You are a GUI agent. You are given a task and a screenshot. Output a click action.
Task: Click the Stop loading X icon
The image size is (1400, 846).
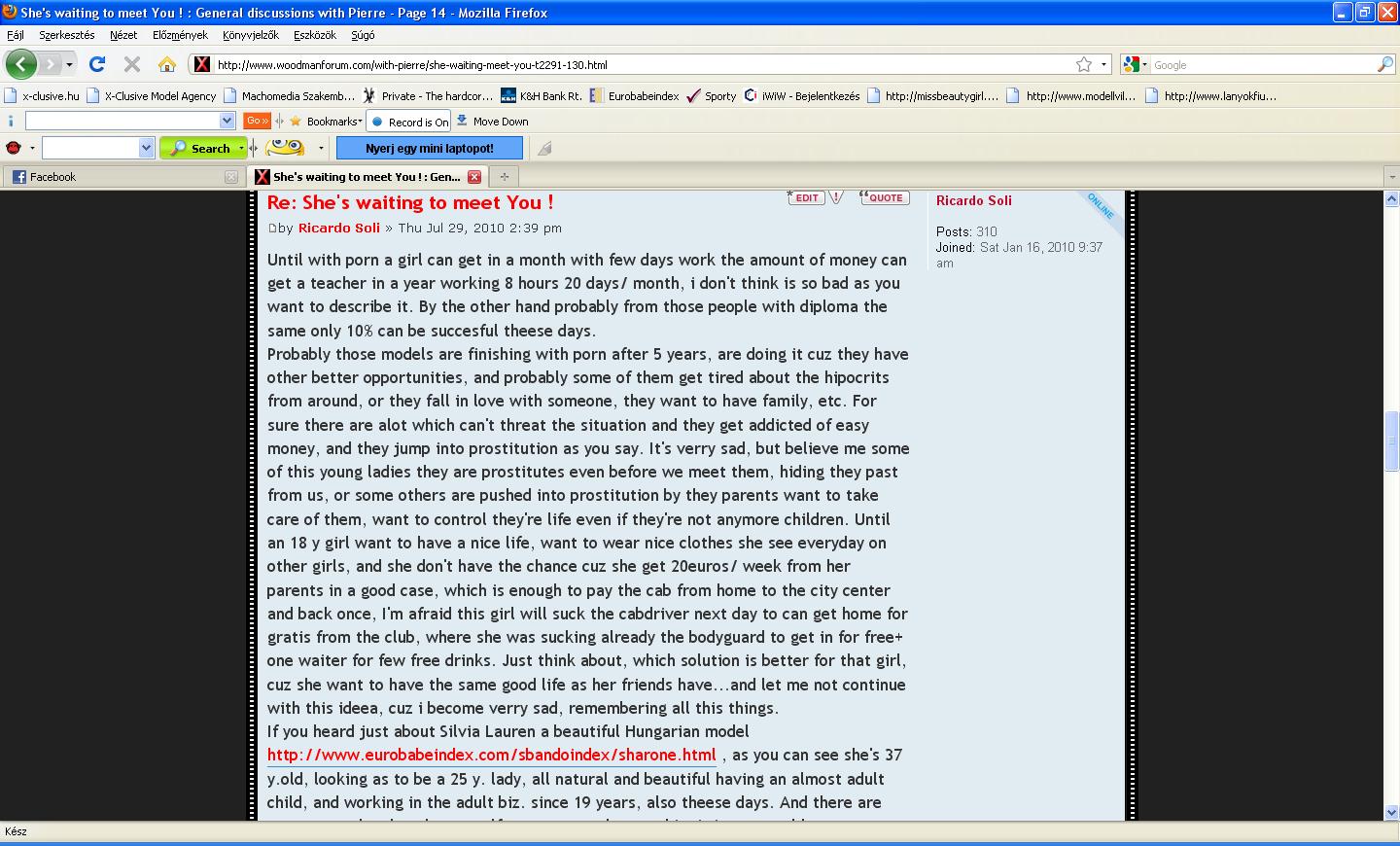click(x=132, y=64)
